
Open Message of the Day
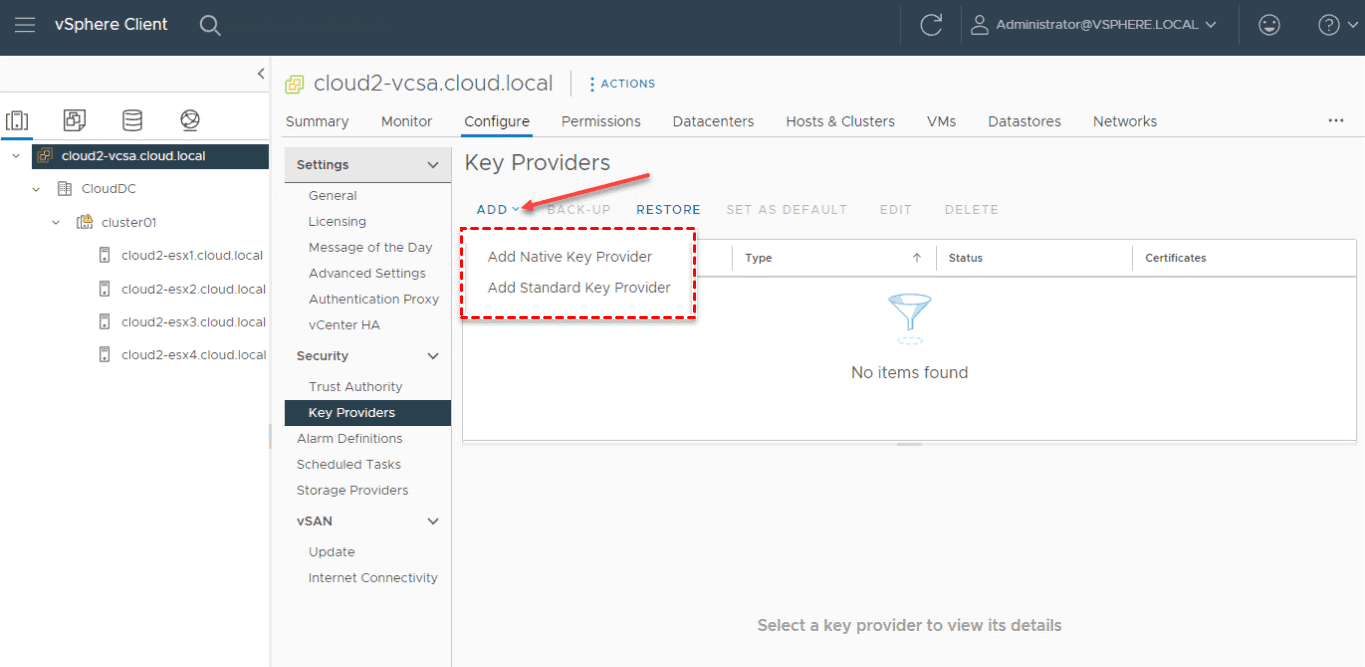[x=370, y=248]
